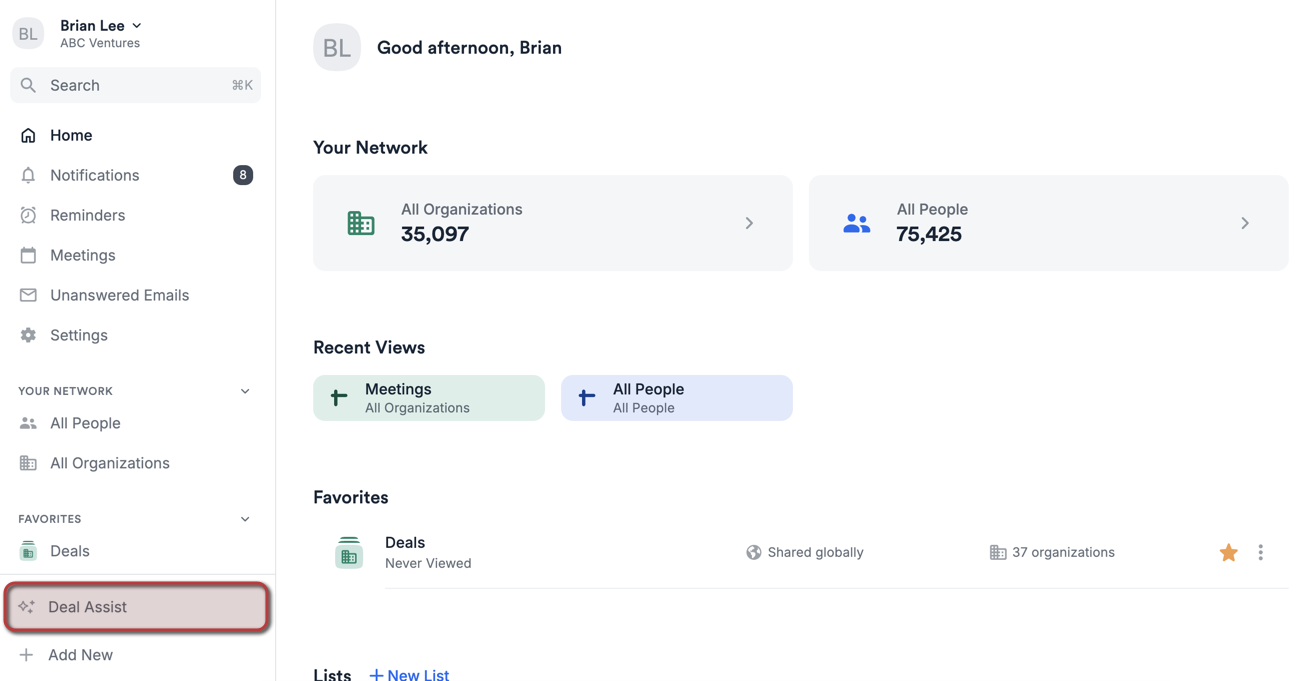
Task: Click the Notifications bell icon
Action: coord(28,175)
